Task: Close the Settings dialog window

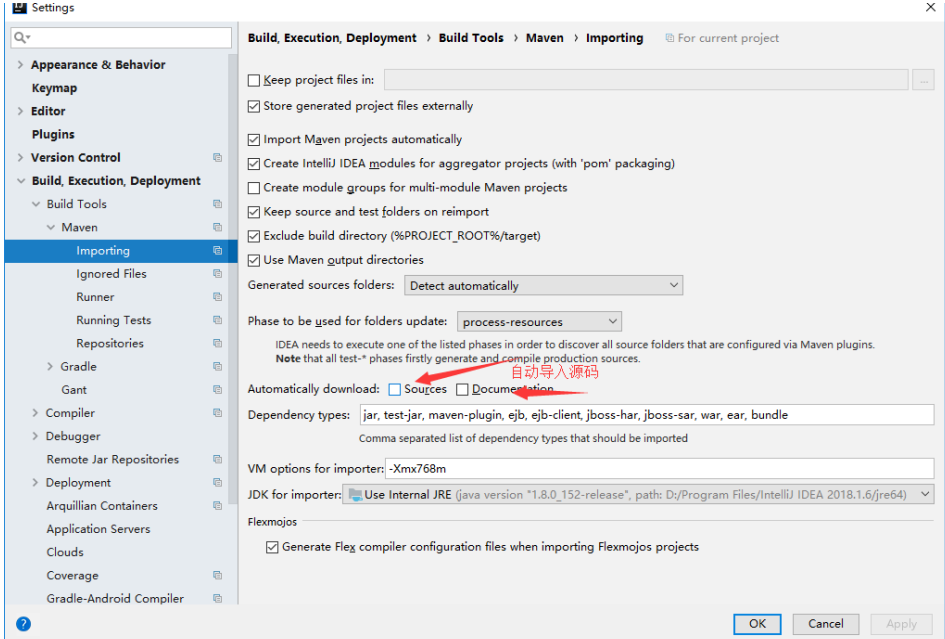Action: pos(931,7)
